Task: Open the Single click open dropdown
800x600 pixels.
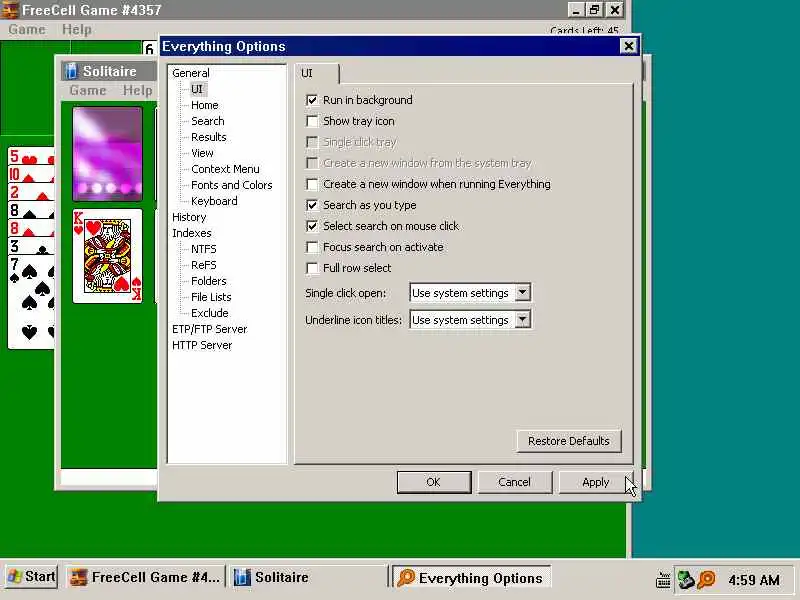Action: point(522,293)
